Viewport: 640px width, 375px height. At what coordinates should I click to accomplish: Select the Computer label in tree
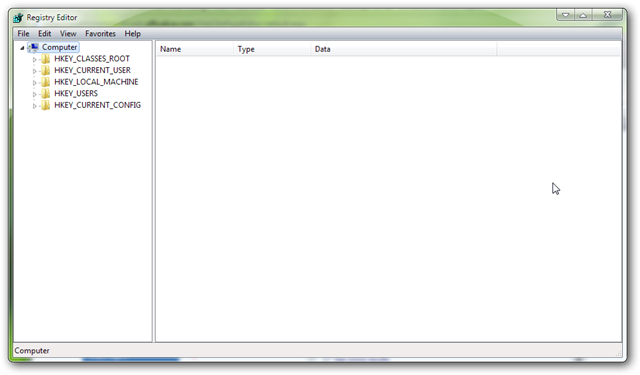(x=60, y=47)
